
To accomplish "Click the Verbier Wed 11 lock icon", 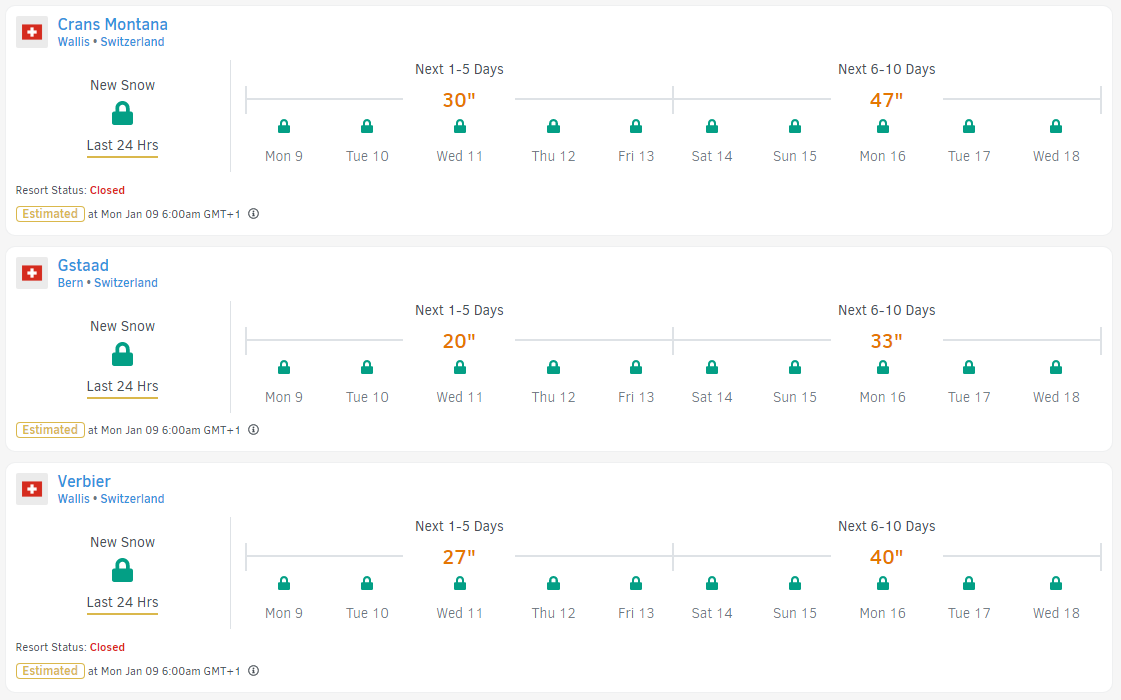I will coord(460,583).
